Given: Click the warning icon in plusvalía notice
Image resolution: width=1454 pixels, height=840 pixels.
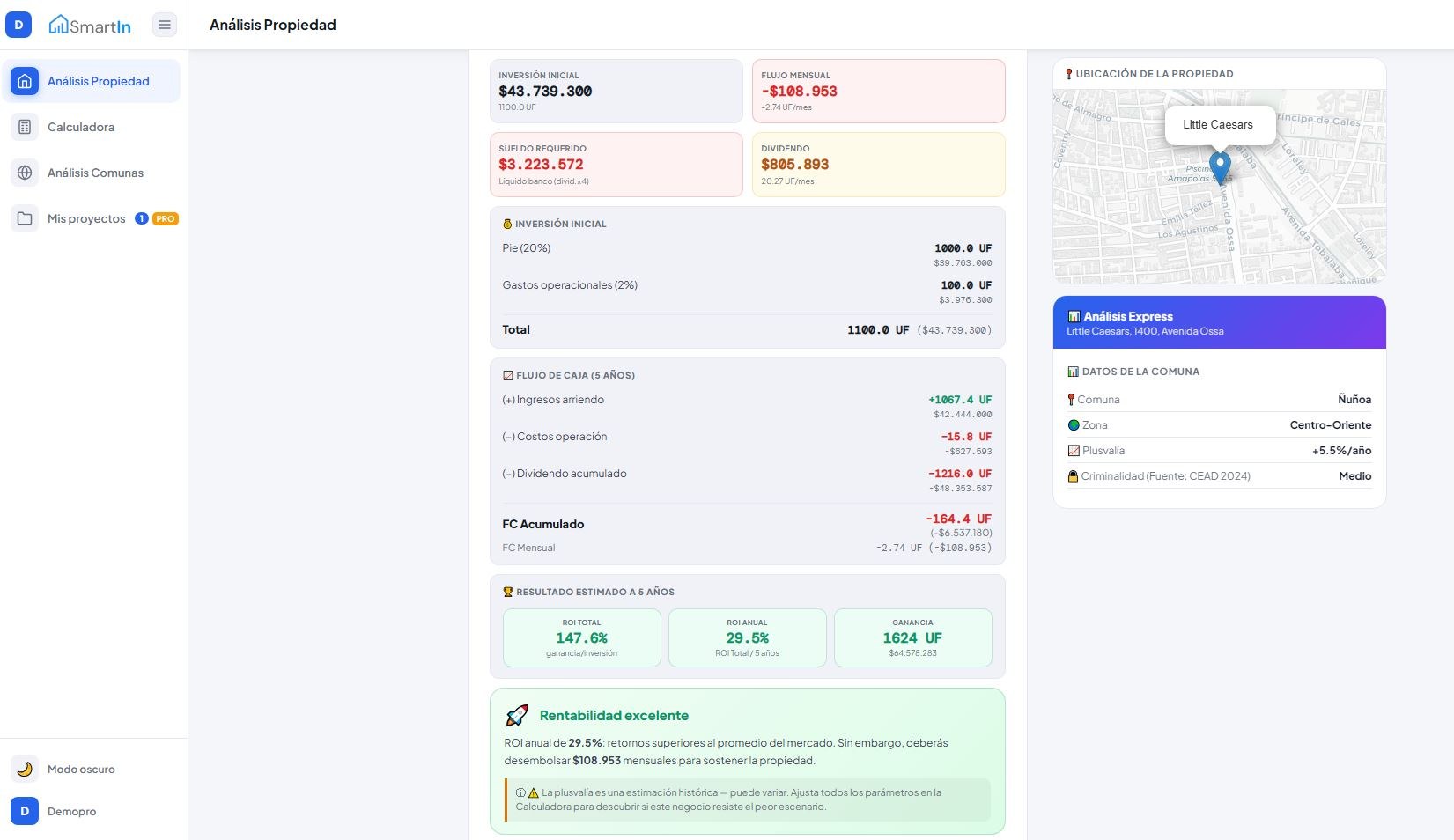Looking at the screenshot, I should tap(533, 792).
